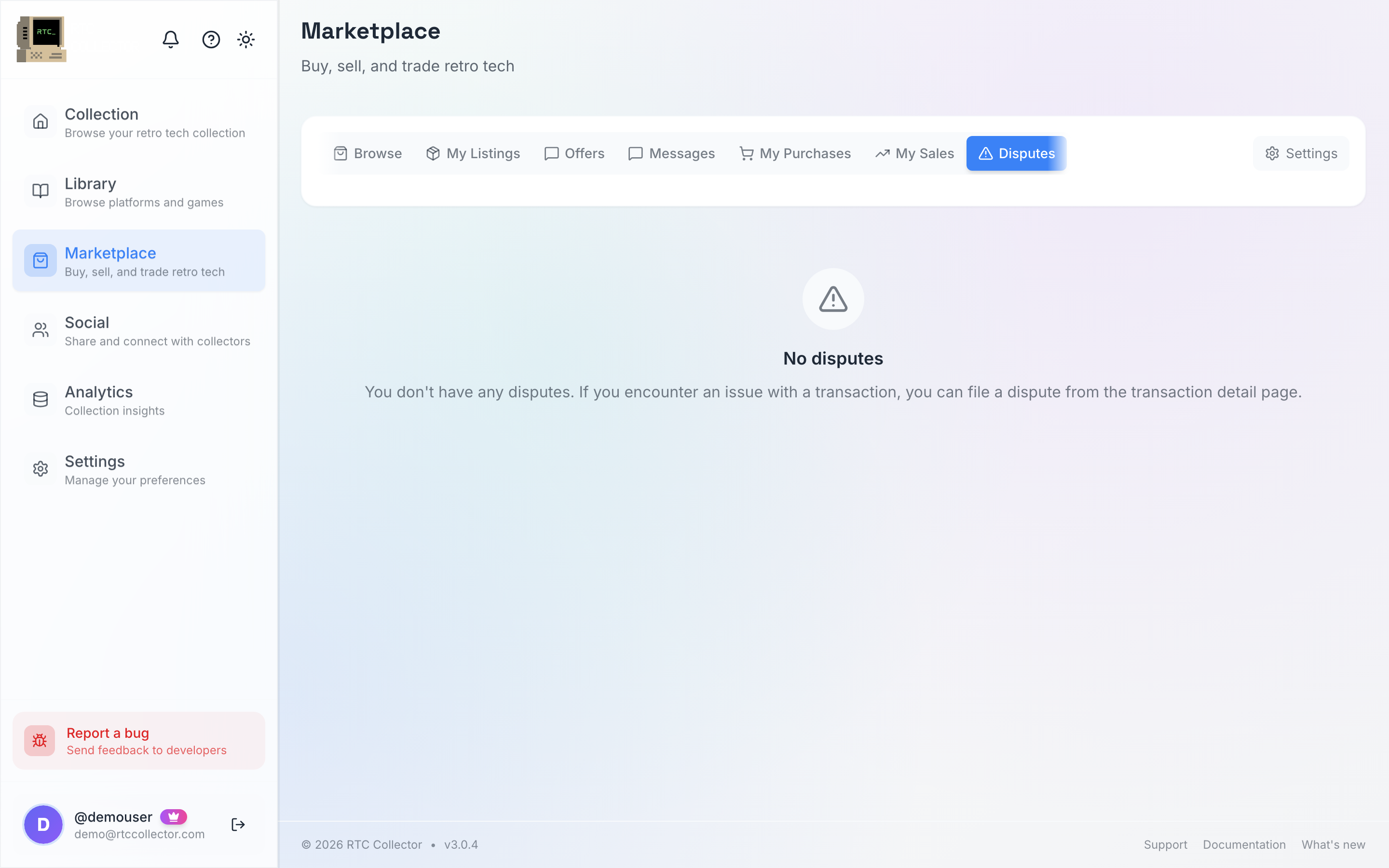Open Analytics in the sidebar
This screenshot has width=1389, height=868.
(139, 400)
